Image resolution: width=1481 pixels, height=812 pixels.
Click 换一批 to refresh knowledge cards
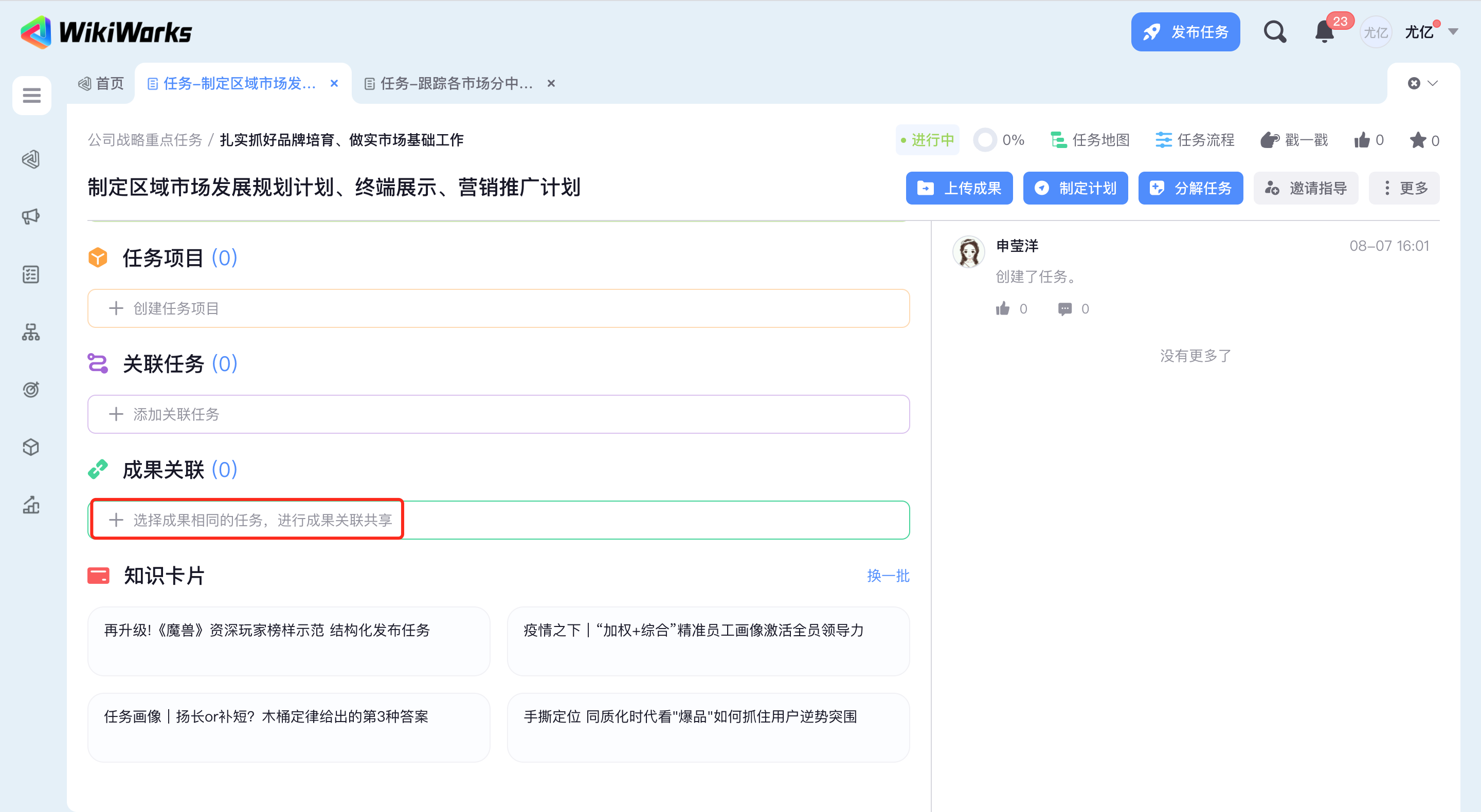point(888,576)
